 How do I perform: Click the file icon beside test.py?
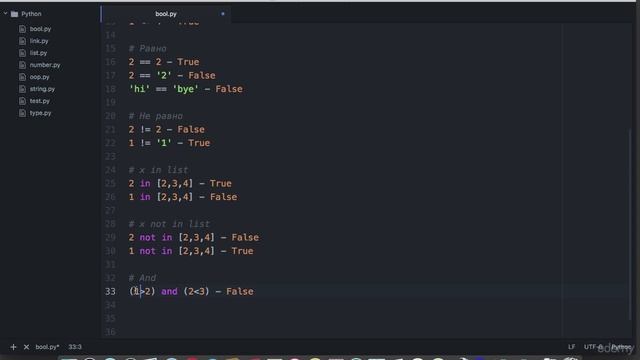point(22,101)
